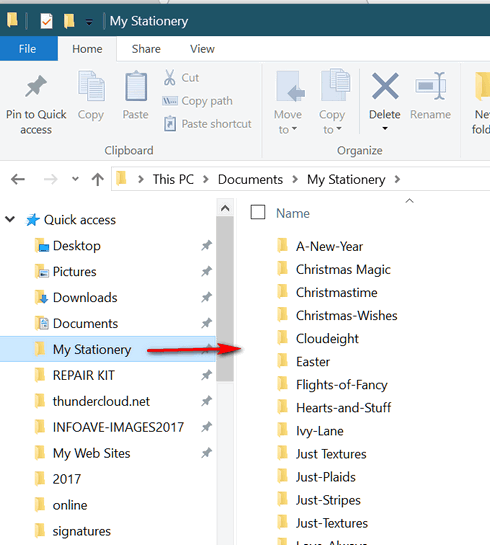The image size is (490, 545).
Task: Tick the select-all checkbox near Name
Action: click(258, 212)
